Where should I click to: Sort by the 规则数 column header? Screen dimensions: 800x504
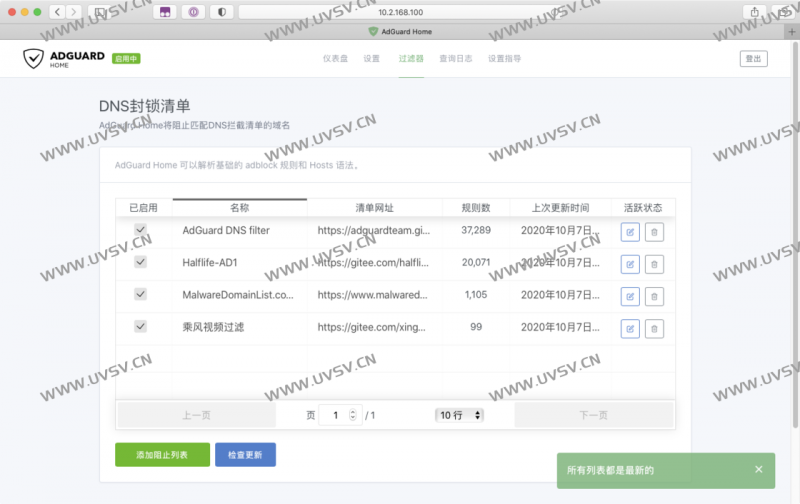[476, 208]
